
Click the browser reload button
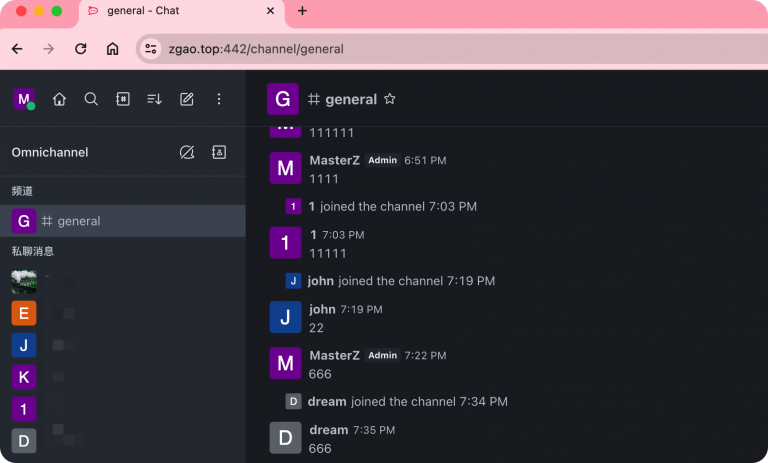coord(81,48)
